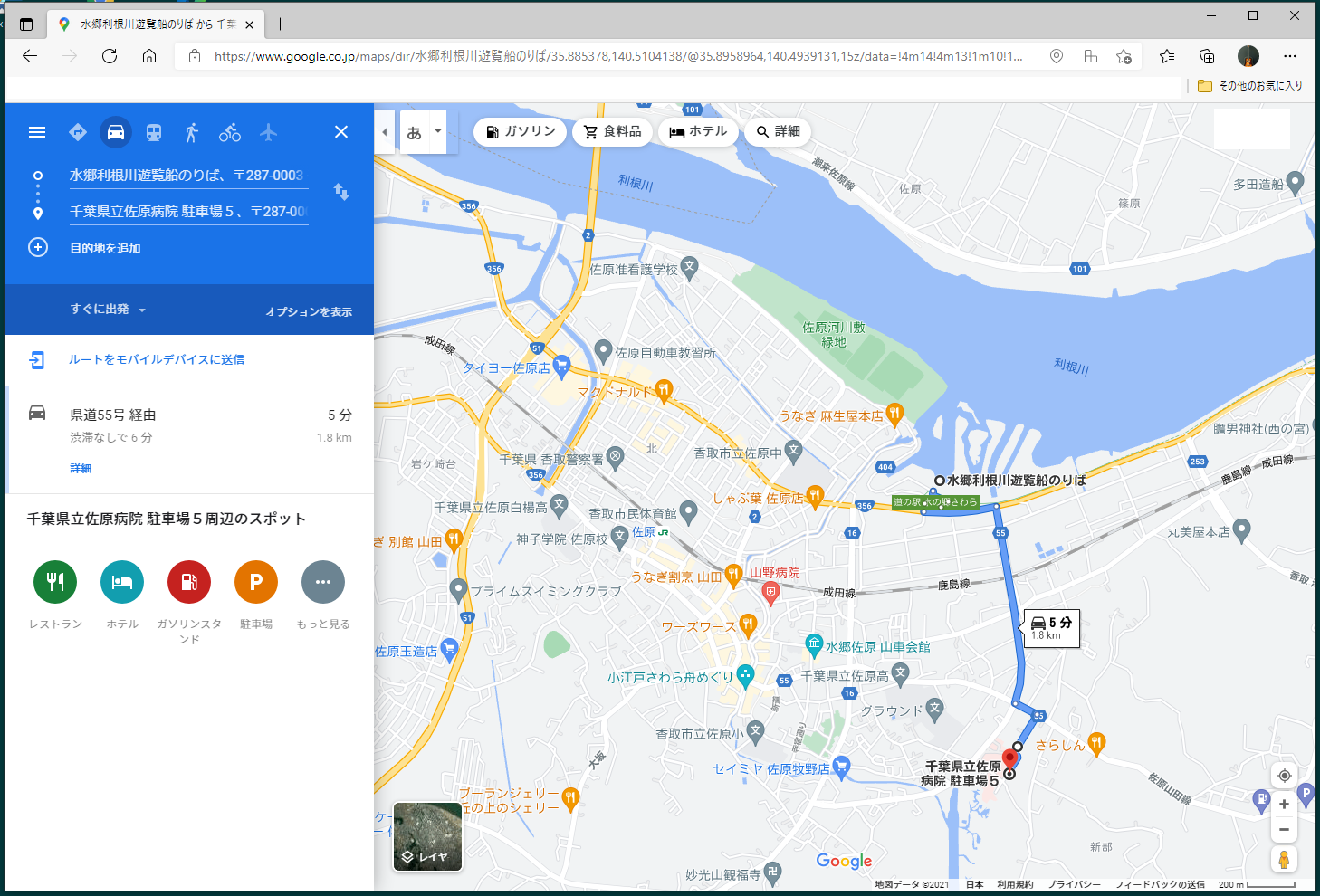Close the directions panel
This screenshot has width=1320, height=896.
point(341,132)
